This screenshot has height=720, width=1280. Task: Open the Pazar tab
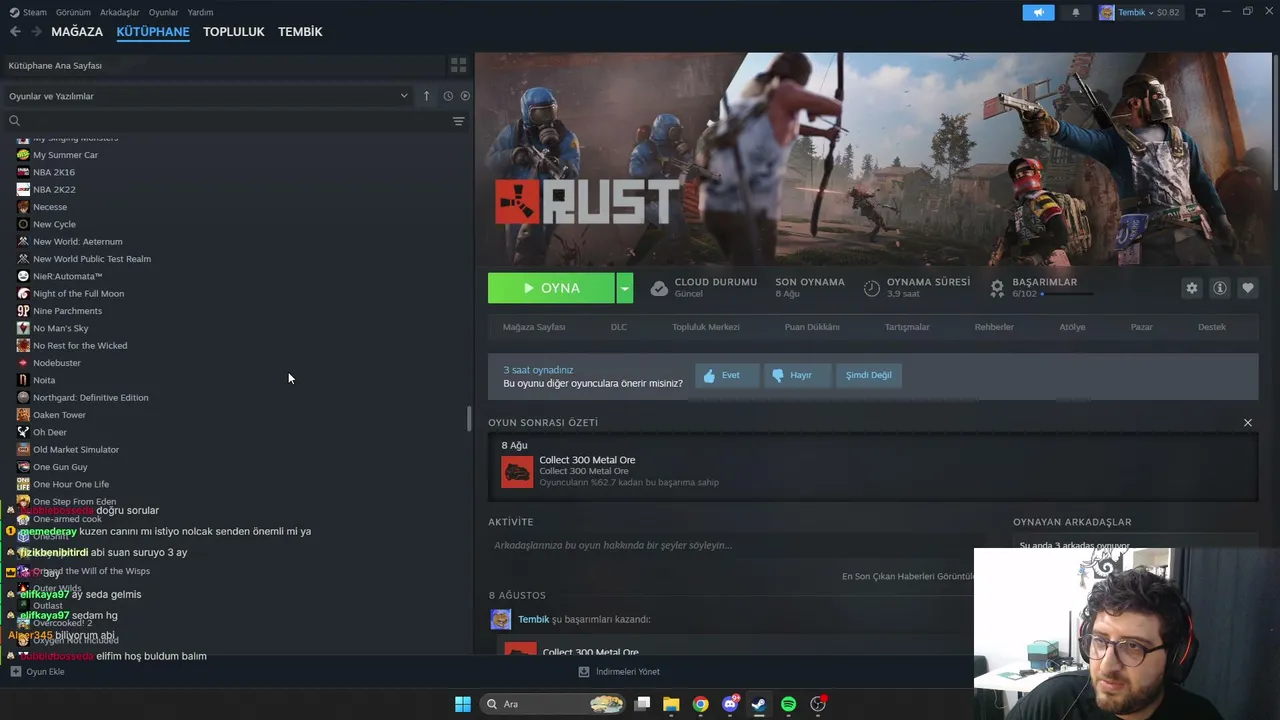click(1141, 327)
